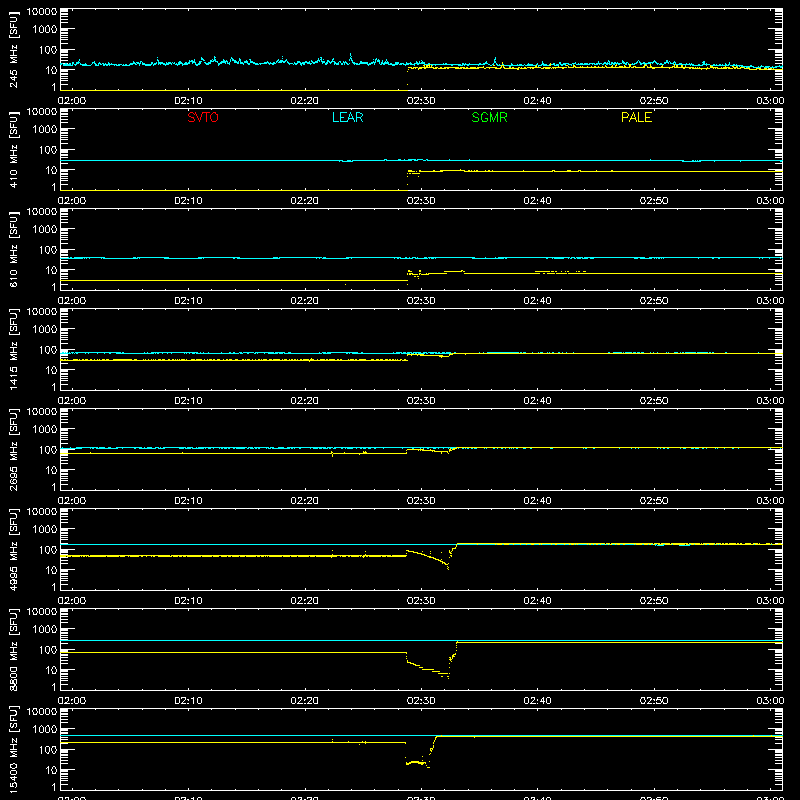Click the 610 MHz [SFU] axis label
The width and height of the screenshot is (800, 800).
(x=13, y=250)
